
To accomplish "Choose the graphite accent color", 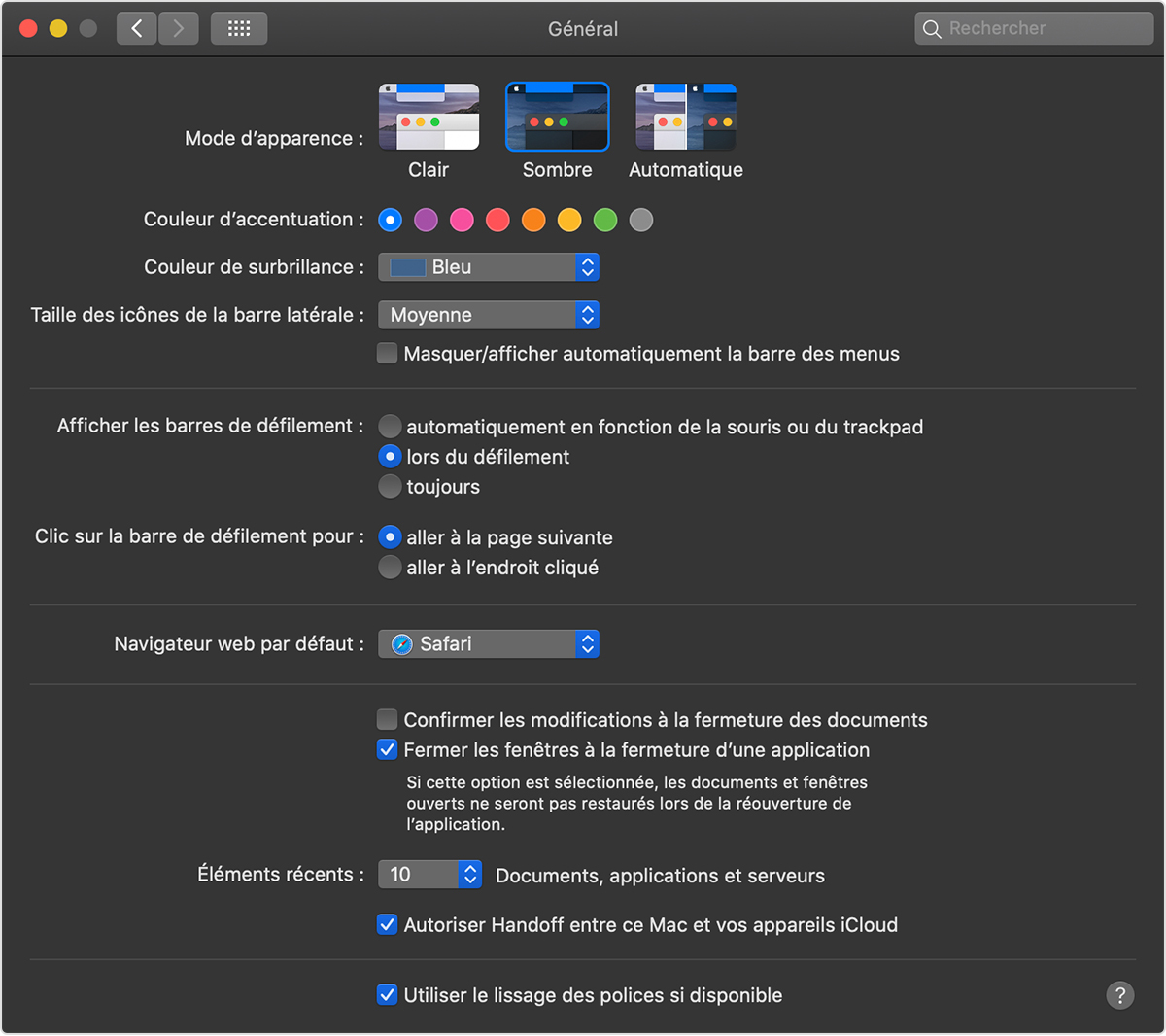I will click(641, 220).
